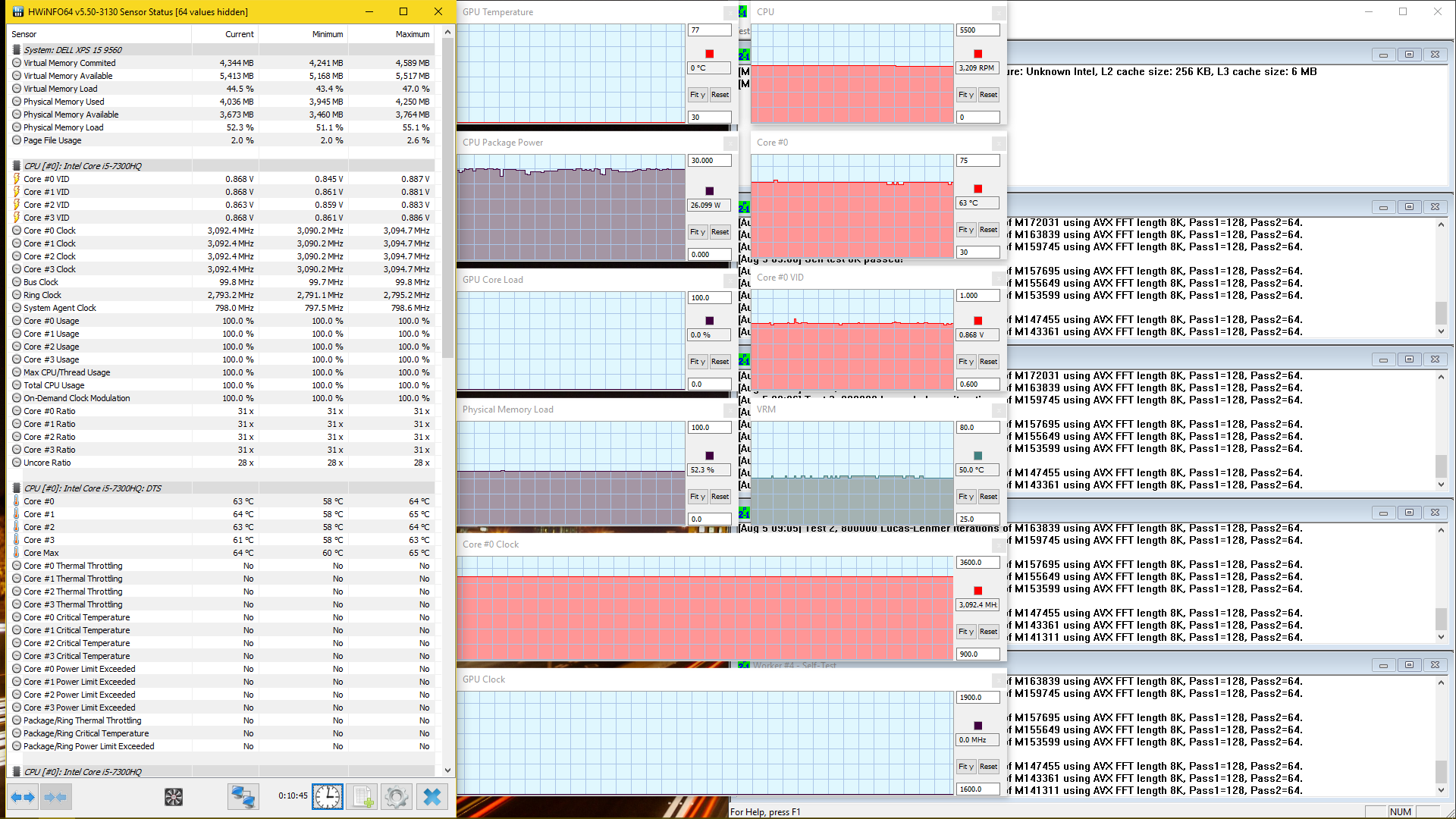Click the HWiNFO64 title bar app icon
Viewport: 1456px width, 819px height.
click(x=17, y=11)
